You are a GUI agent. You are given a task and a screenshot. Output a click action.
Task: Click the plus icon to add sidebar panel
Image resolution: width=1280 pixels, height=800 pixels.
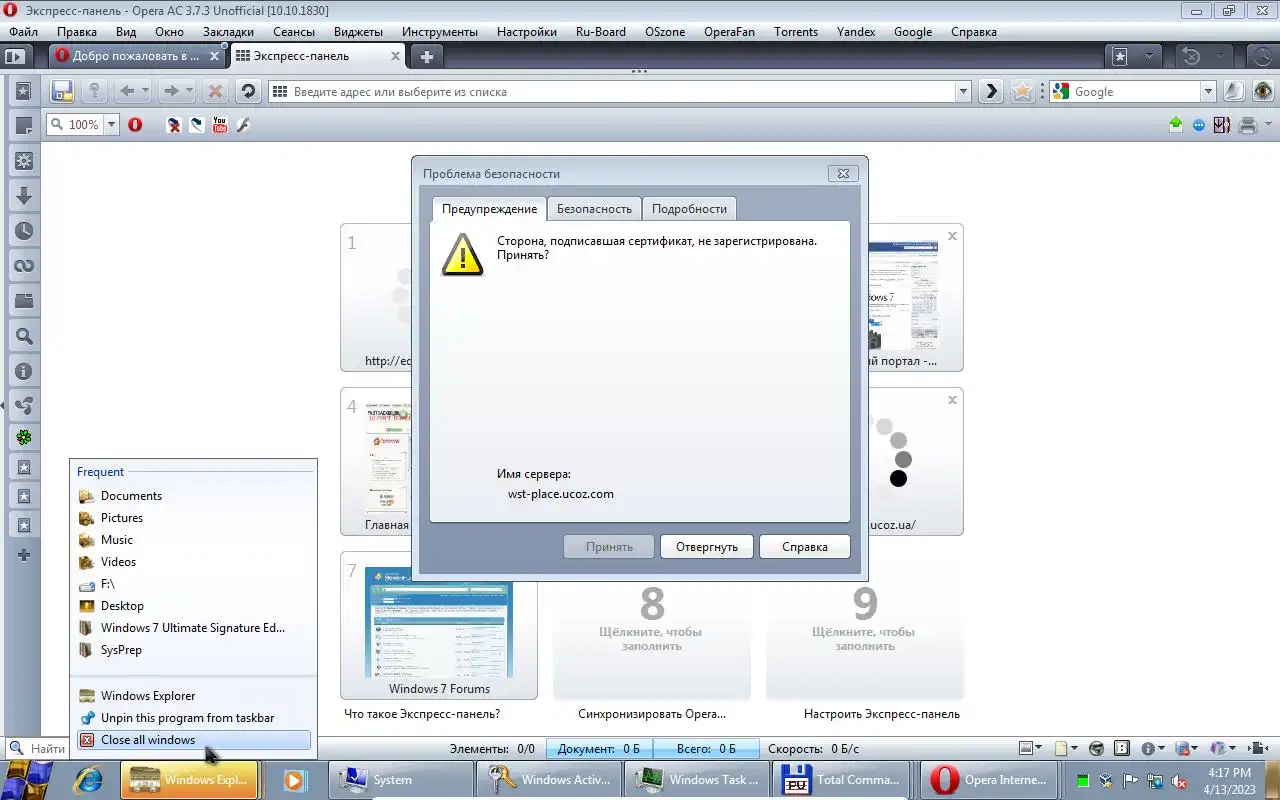pyautogui.click(x=24, y=555)
